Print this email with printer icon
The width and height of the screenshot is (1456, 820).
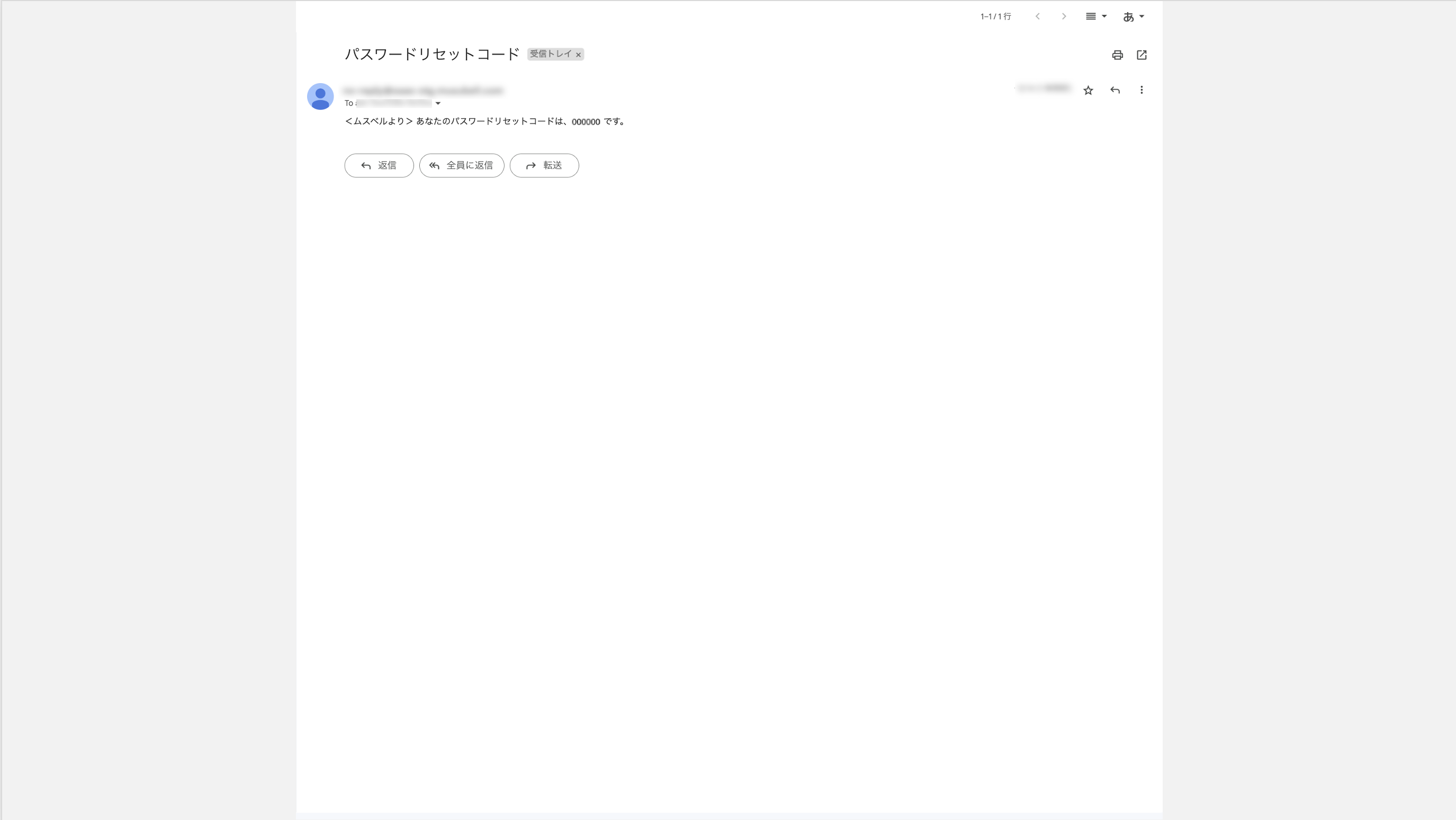coord(1117,55)
